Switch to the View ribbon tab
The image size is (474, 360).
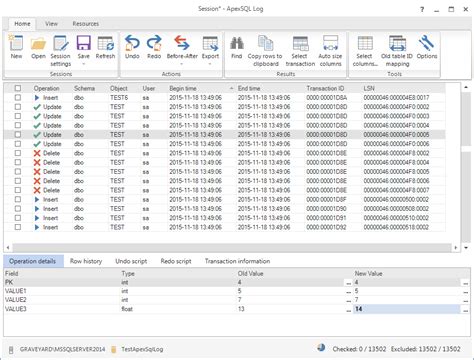[x=51, y=24]
